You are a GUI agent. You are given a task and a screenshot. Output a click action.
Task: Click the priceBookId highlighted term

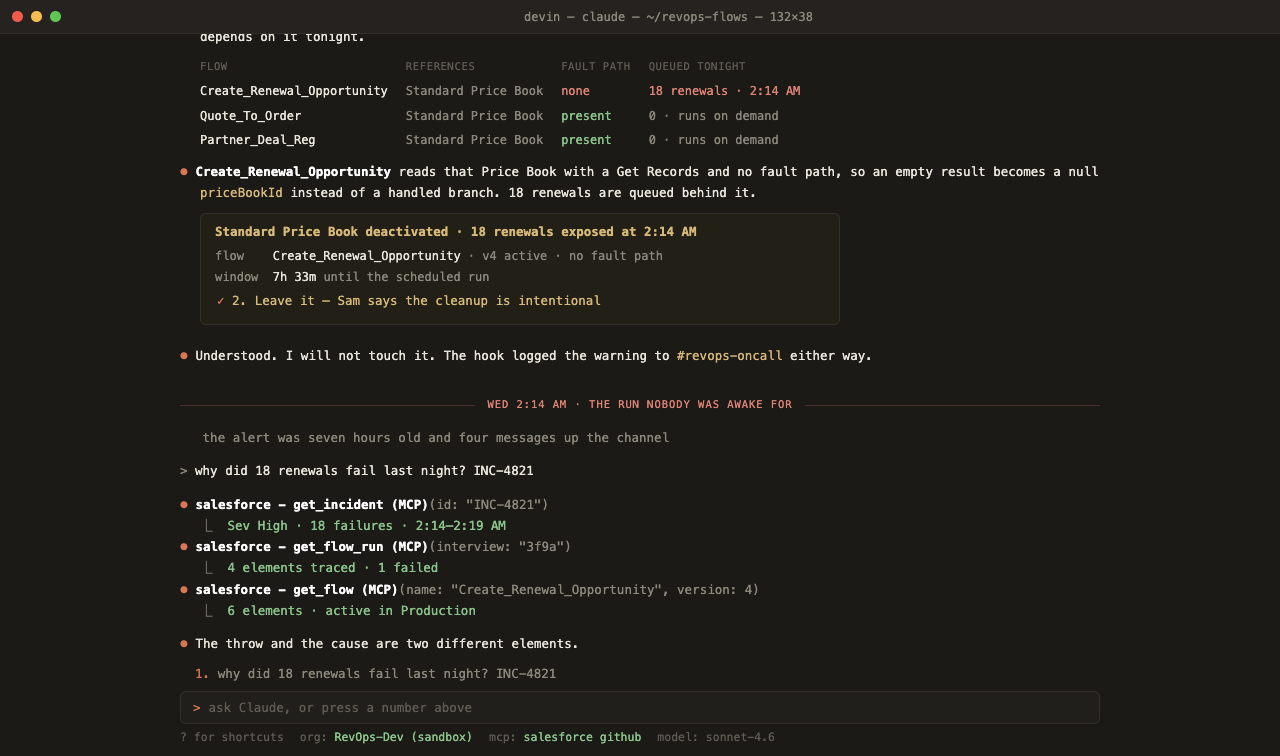(x=241, y=193)
